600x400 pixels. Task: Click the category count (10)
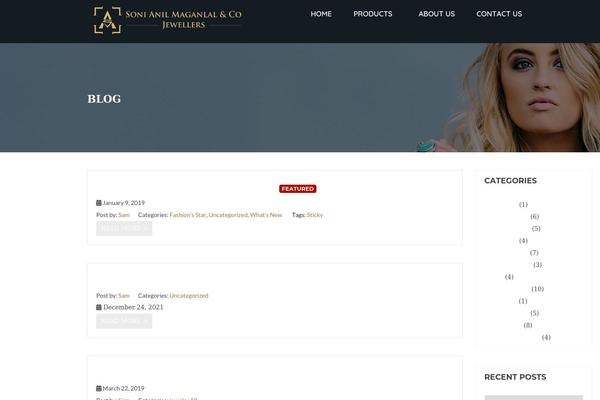tap(538, 289)
